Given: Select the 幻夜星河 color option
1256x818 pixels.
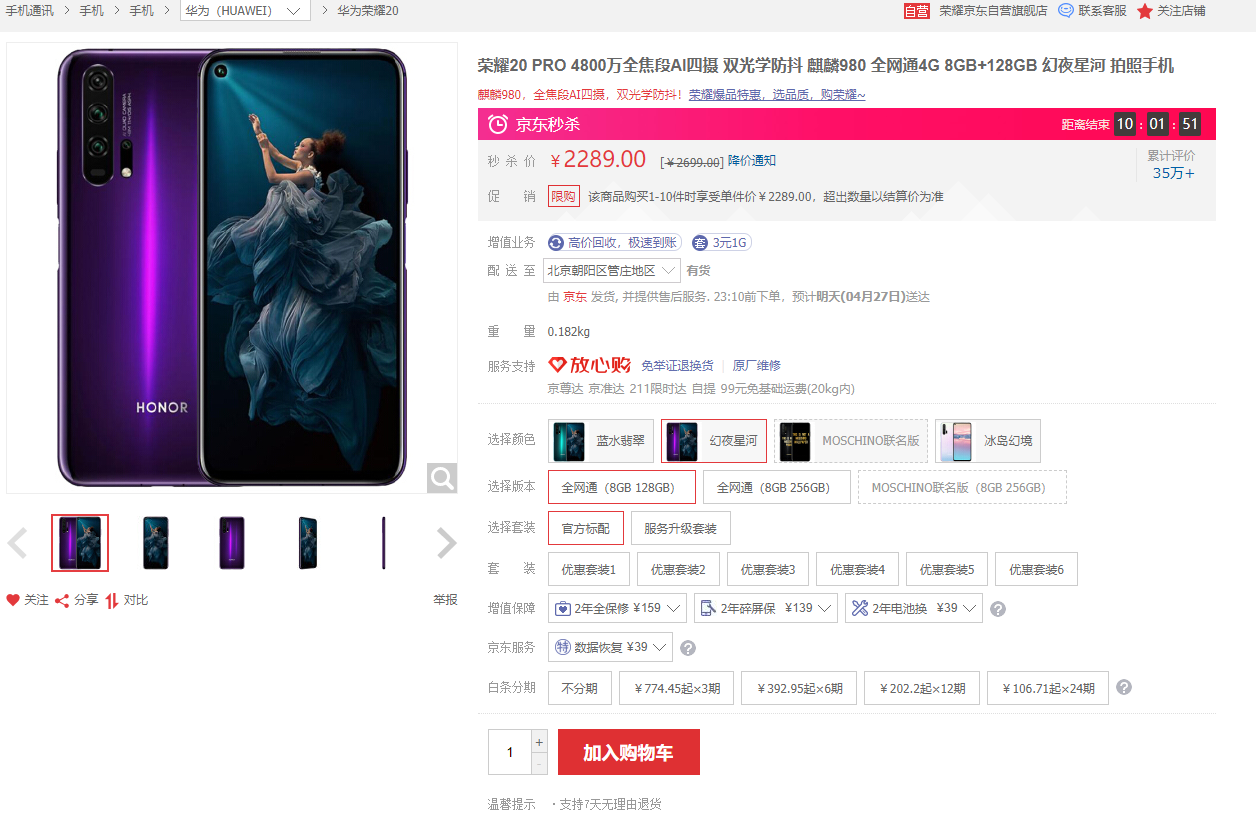Looking at the screenshot, I should coord(714,441).
